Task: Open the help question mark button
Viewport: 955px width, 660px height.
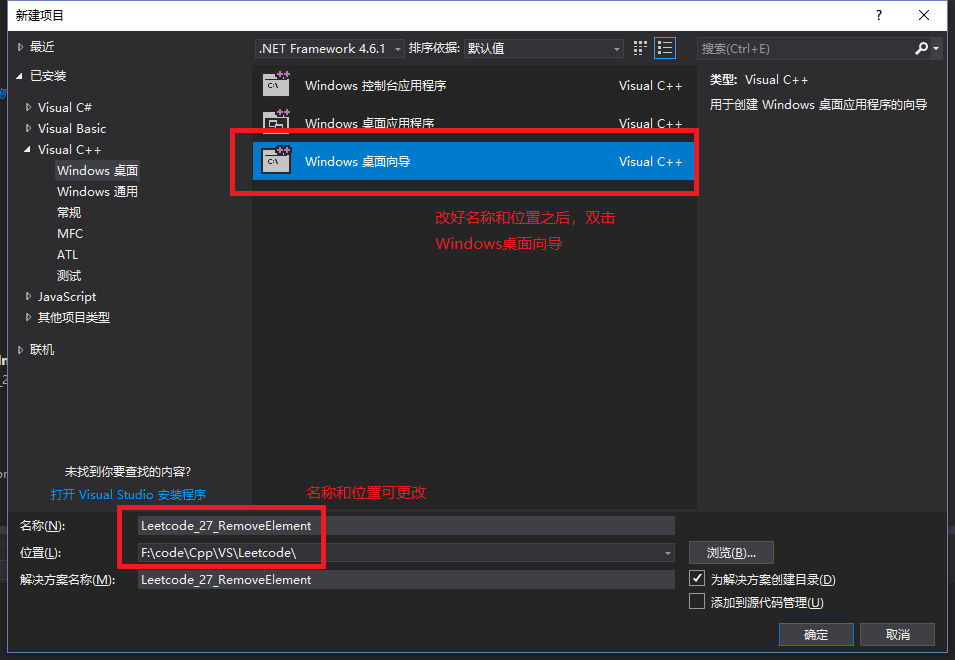Action: pos(879,15)
